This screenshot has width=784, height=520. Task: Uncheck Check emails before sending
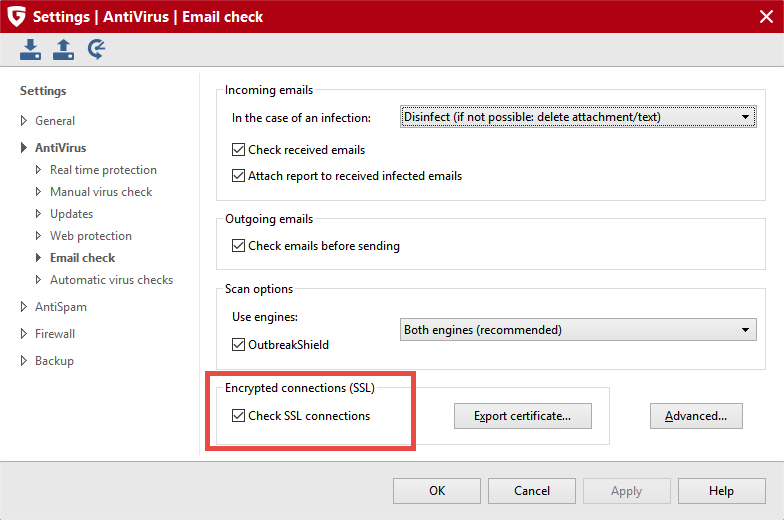pyautogui.click(x=238, y=246)
